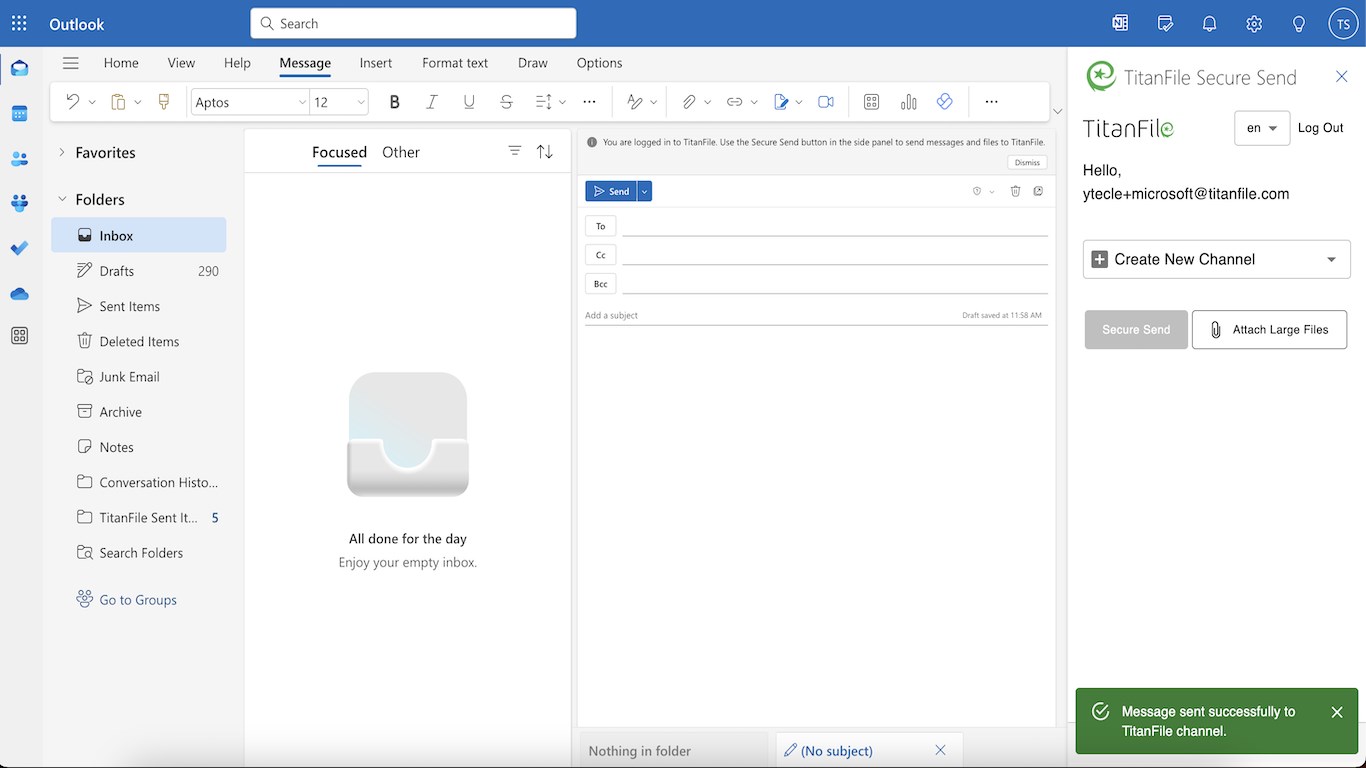The width and height of the screenshot is (1366, 768).
Task: Open Go to Groups link
Action: tap(138, 600)
